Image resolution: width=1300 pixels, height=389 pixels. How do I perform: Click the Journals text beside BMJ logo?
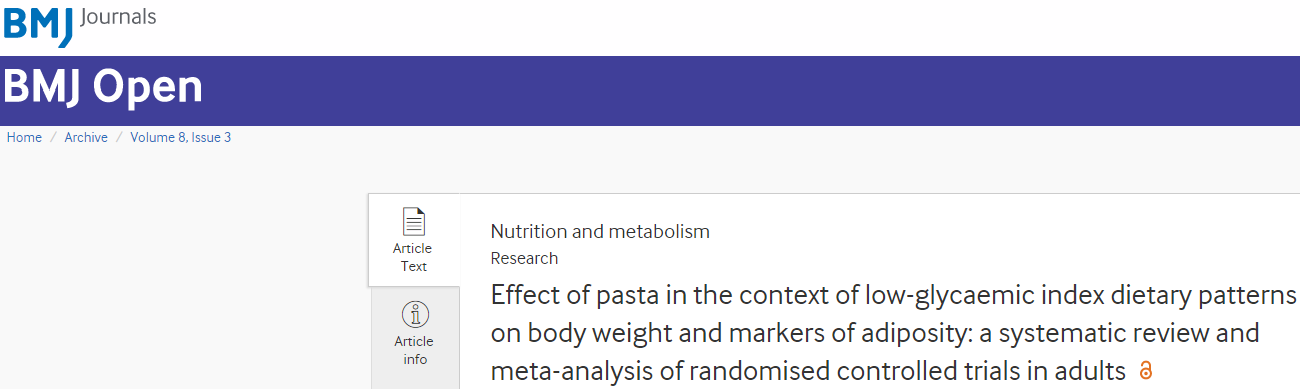click(x=117, y=18)
